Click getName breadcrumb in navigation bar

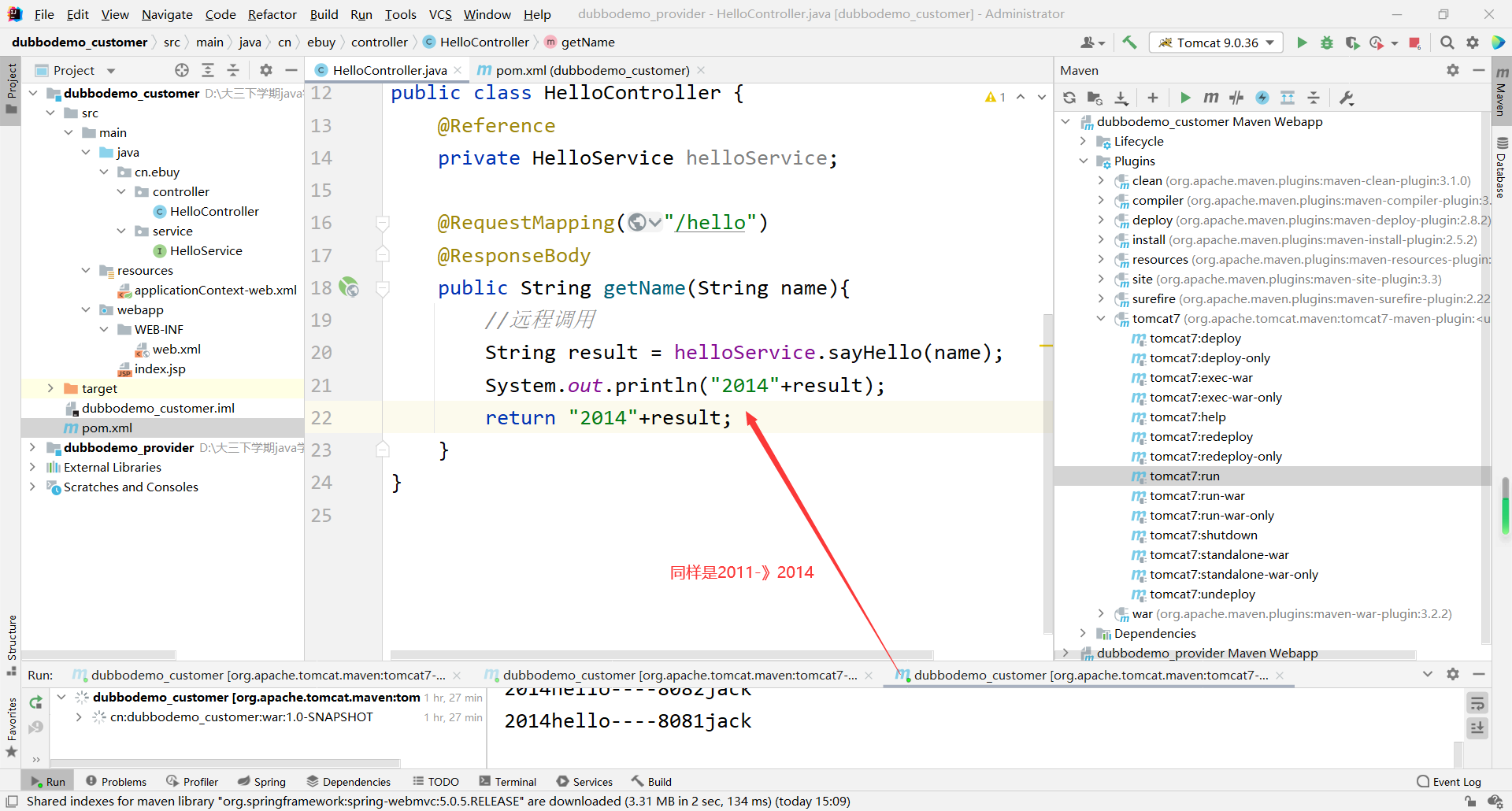[x=587, y=42]
